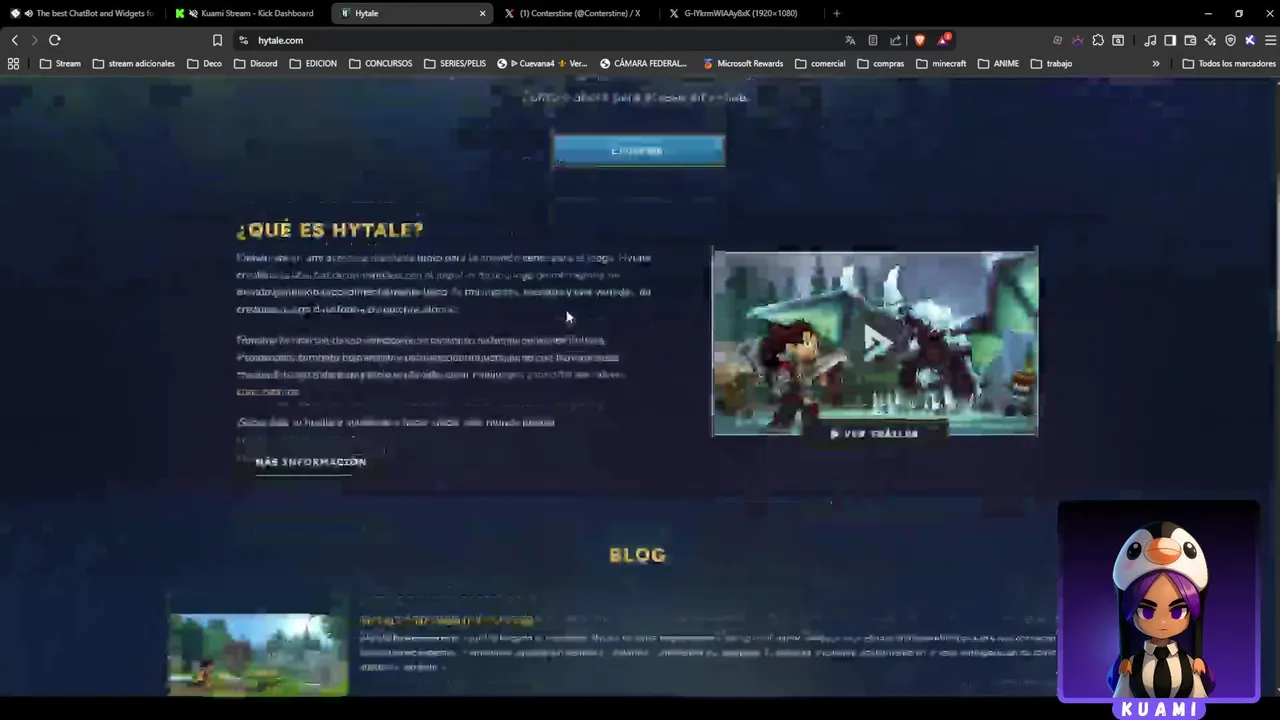Viewport: 1280px width, 720px height.
Task: Click the ¿QUÉ ES HYTALE? heading
Action: (x=330, y=230)
